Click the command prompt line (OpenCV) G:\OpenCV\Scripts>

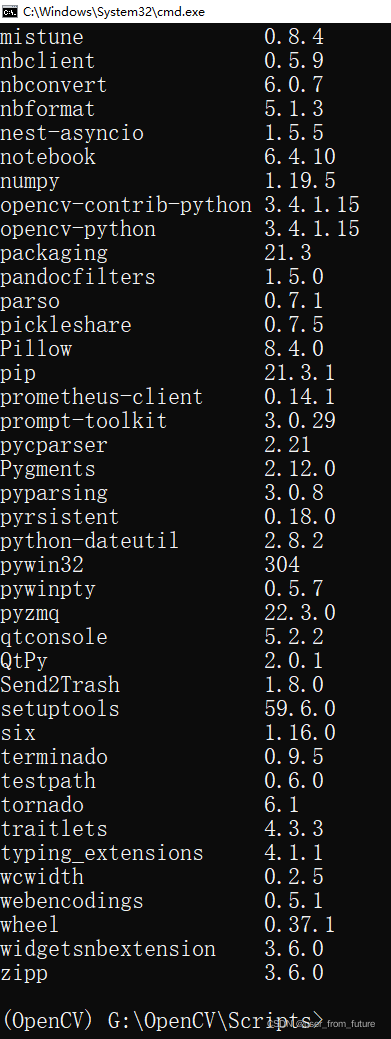[x=163, y=1020]
